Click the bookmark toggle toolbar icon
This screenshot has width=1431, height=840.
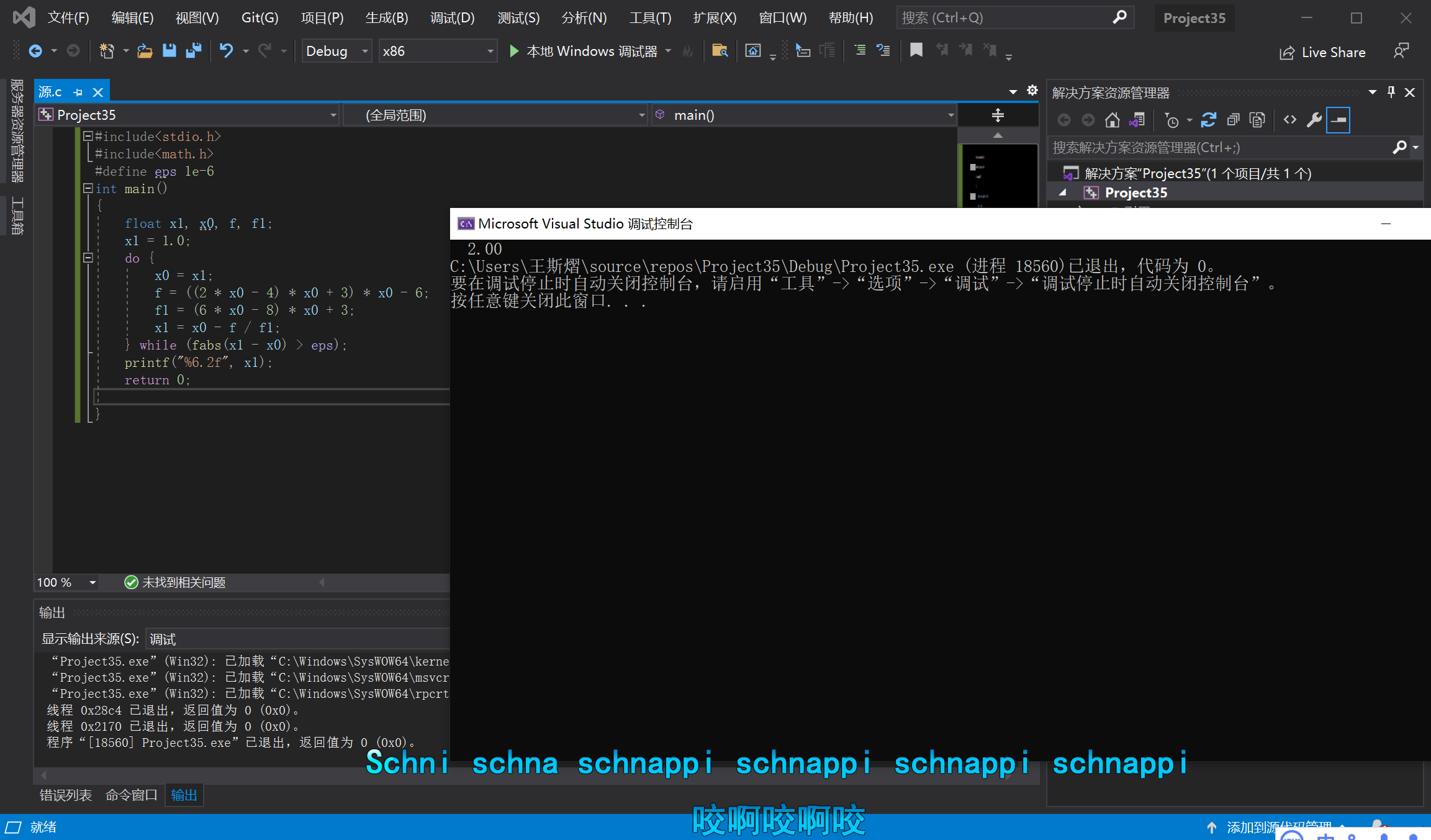(916, 50)
